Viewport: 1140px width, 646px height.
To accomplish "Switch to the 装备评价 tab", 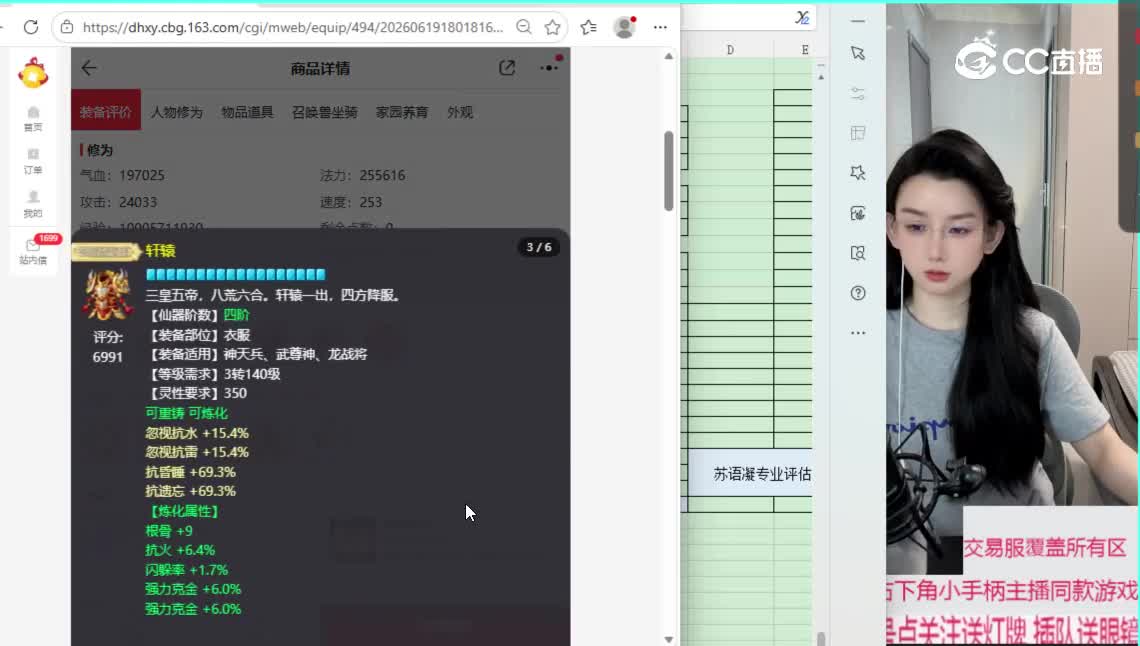I will 105,112.
